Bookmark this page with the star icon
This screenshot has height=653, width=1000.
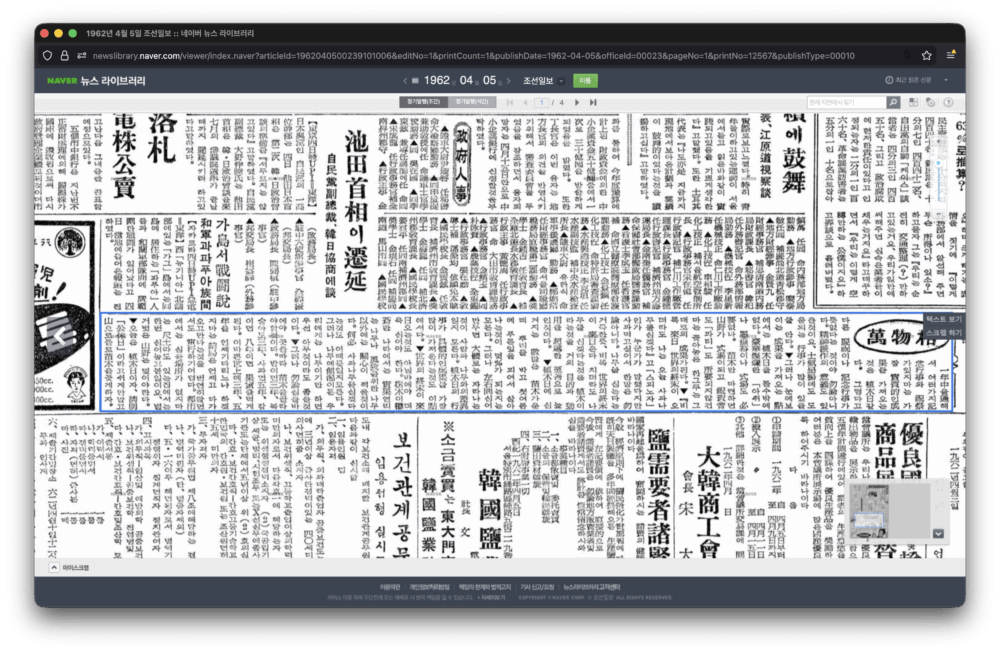coord(926,55)
